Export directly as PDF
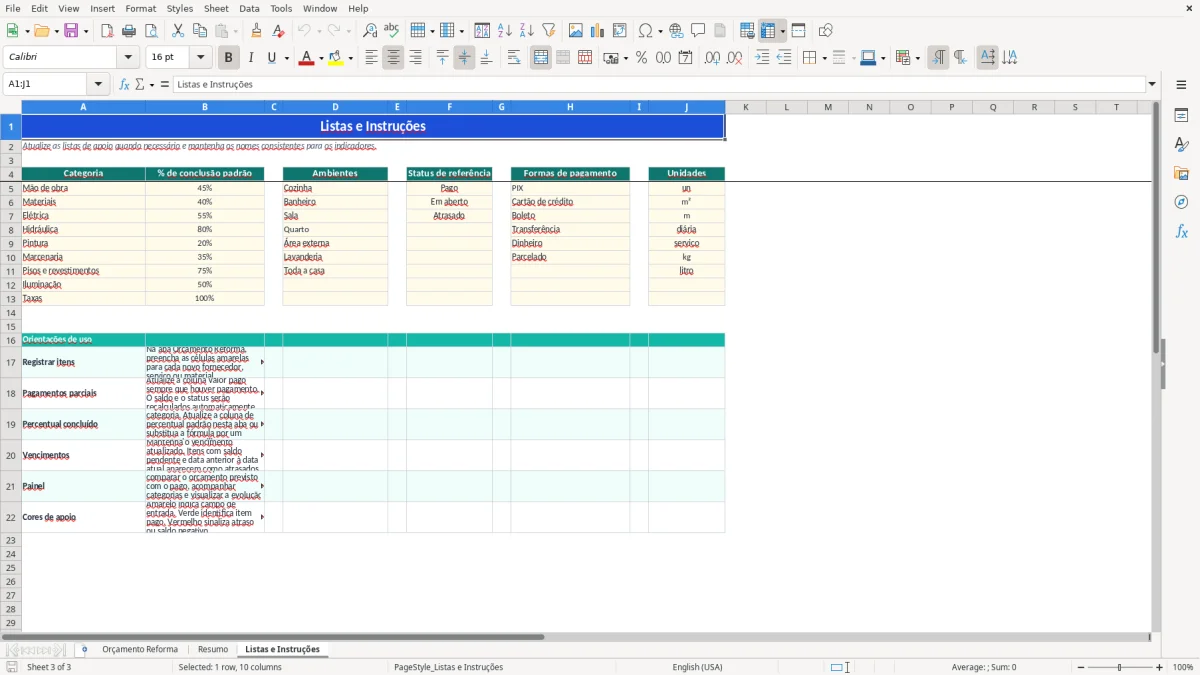1200x675 pixels. (106, 31)
